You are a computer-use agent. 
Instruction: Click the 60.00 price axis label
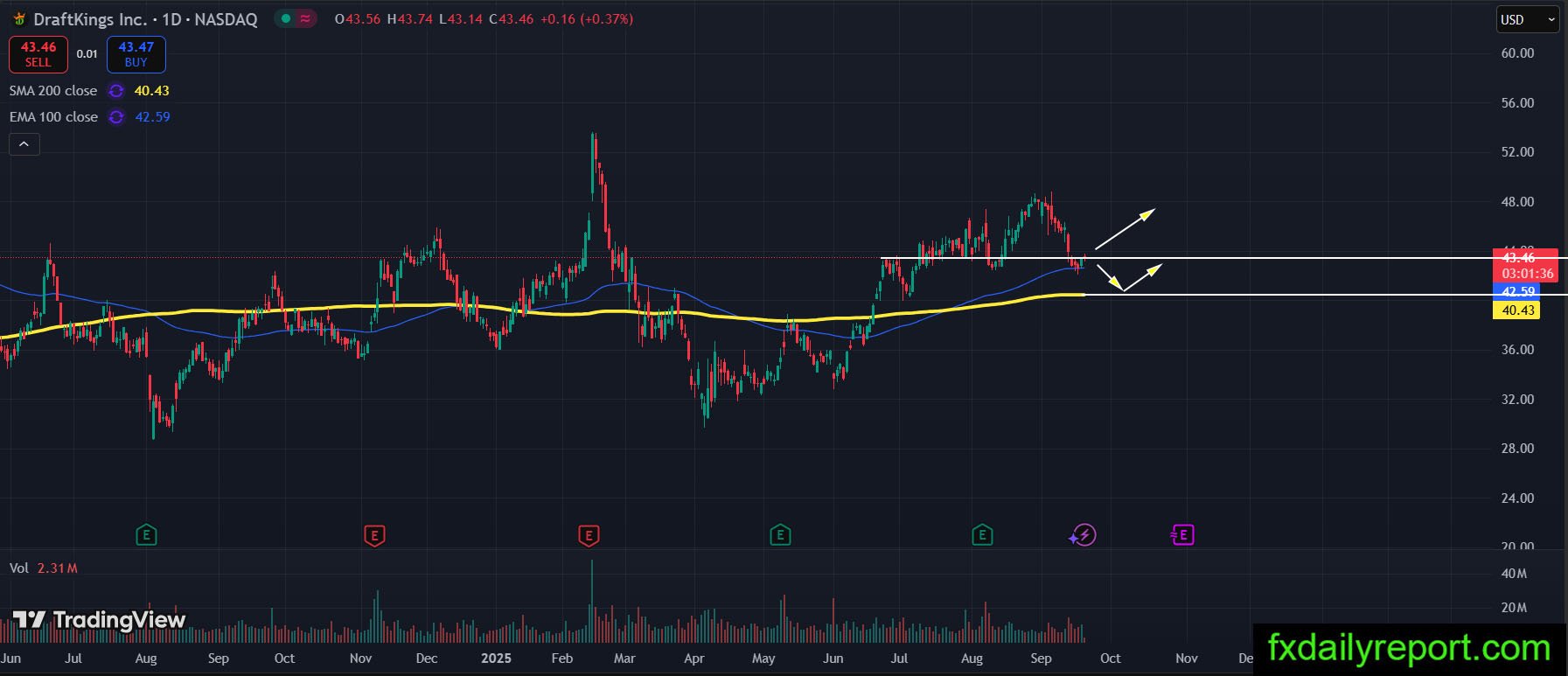coord(1517,53)
